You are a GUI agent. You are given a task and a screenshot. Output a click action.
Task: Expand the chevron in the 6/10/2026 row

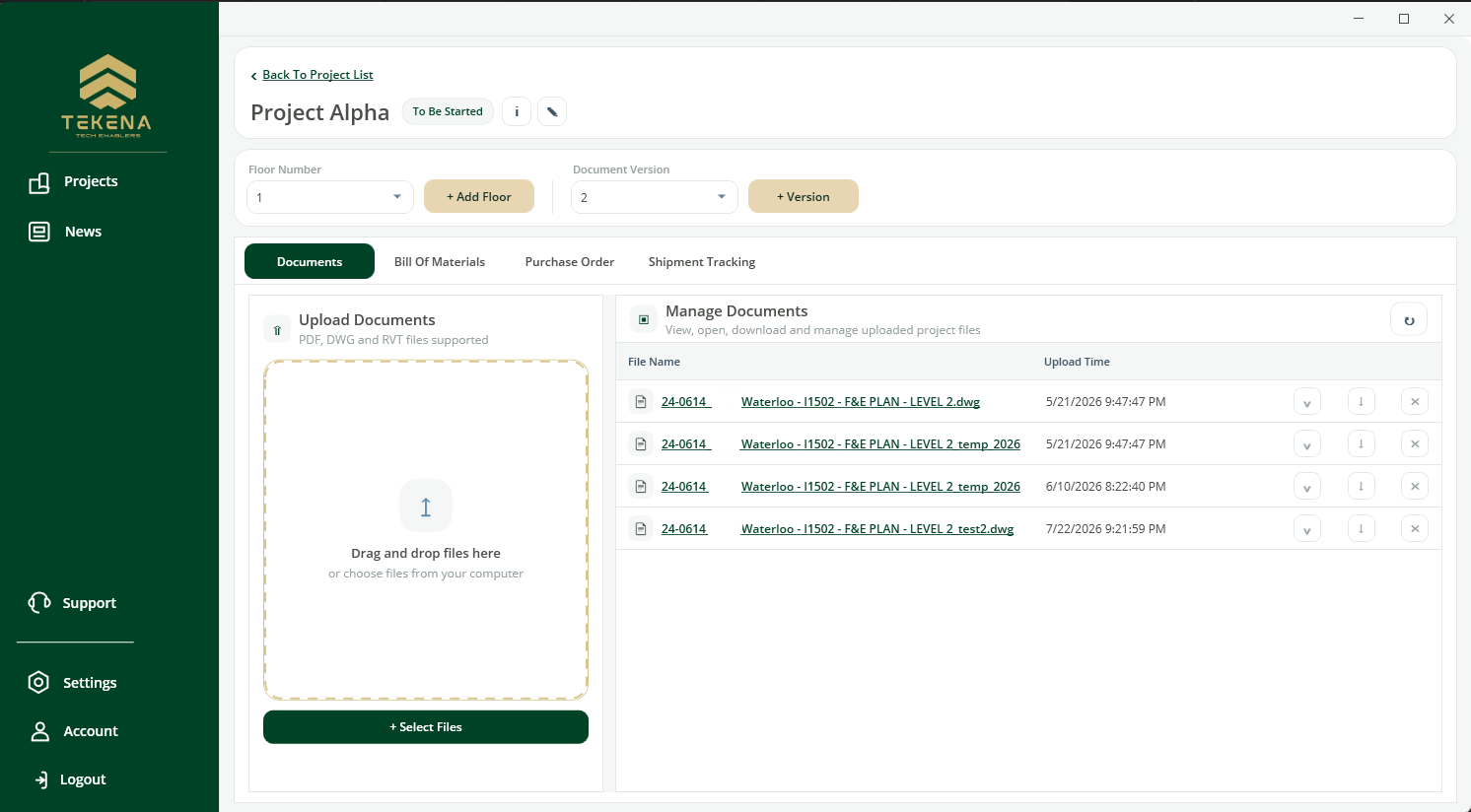1307,487
